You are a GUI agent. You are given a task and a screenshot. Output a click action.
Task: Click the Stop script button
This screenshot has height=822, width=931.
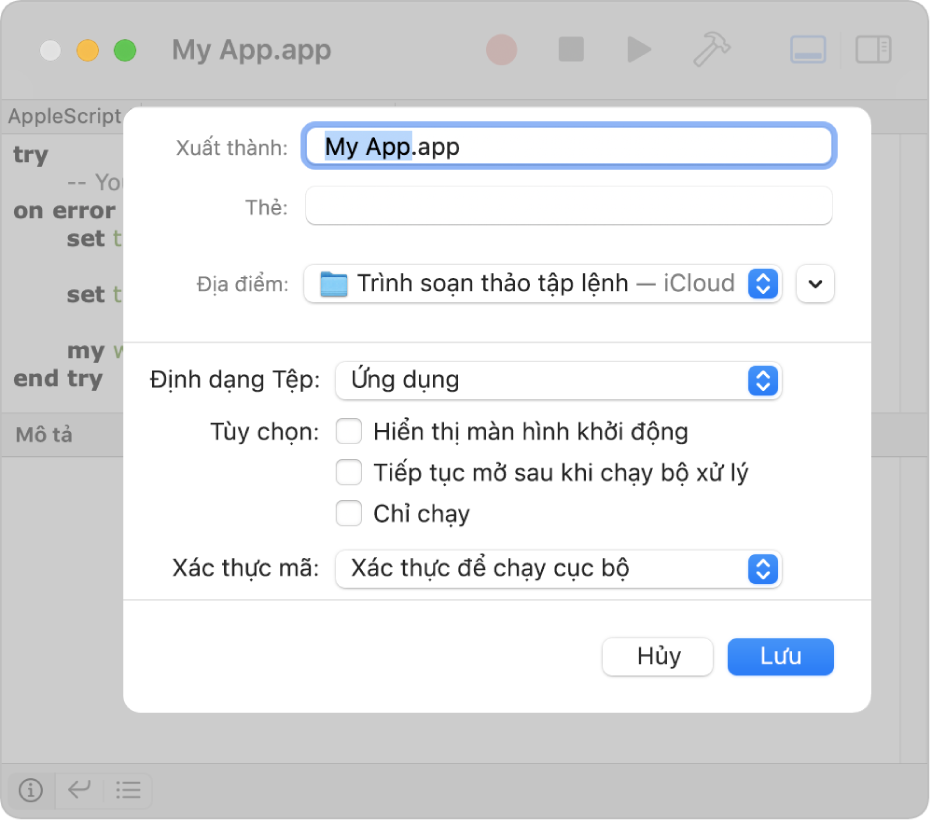pos(571,49)
